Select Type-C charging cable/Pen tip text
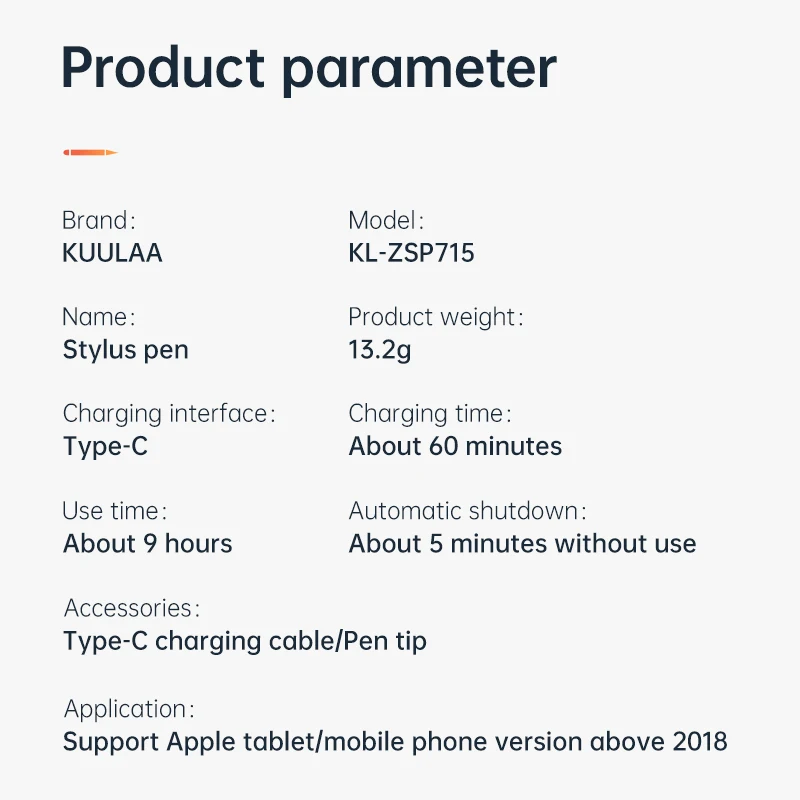This screenshot has height=800, width=800. (x=245, y=640)
